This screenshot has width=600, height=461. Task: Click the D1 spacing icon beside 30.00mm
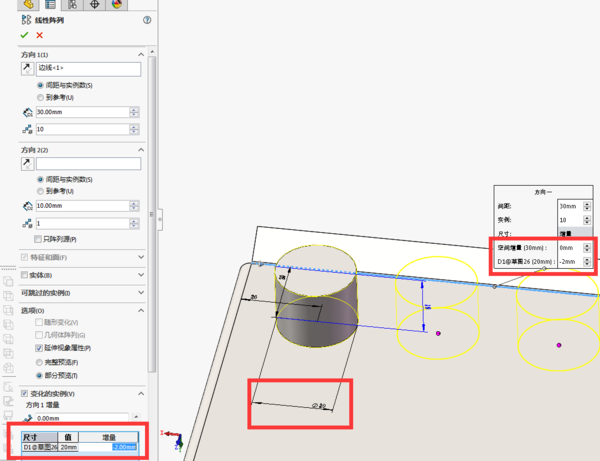[28, 112]
